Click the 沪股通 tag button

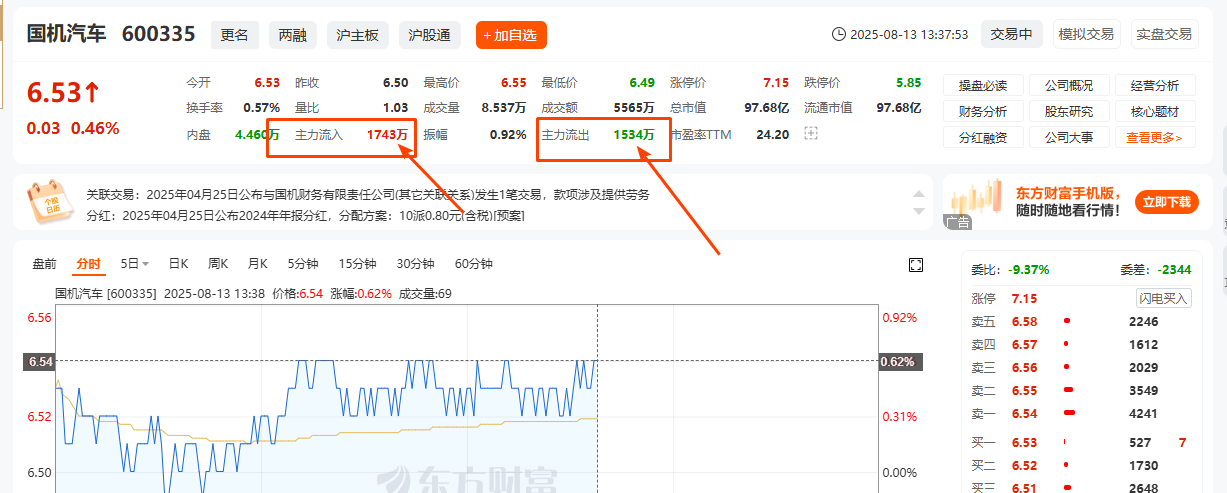click(x=429, y=35)
